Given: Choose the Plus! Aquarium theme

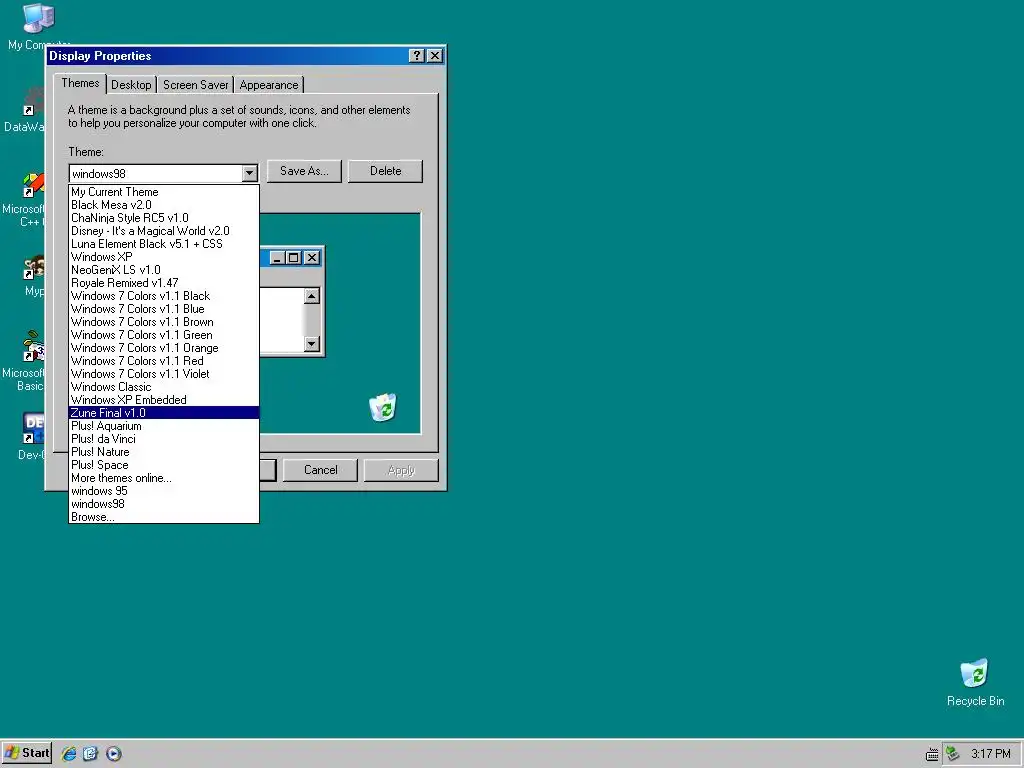Looking at the screenshot, I should point(164,426).
